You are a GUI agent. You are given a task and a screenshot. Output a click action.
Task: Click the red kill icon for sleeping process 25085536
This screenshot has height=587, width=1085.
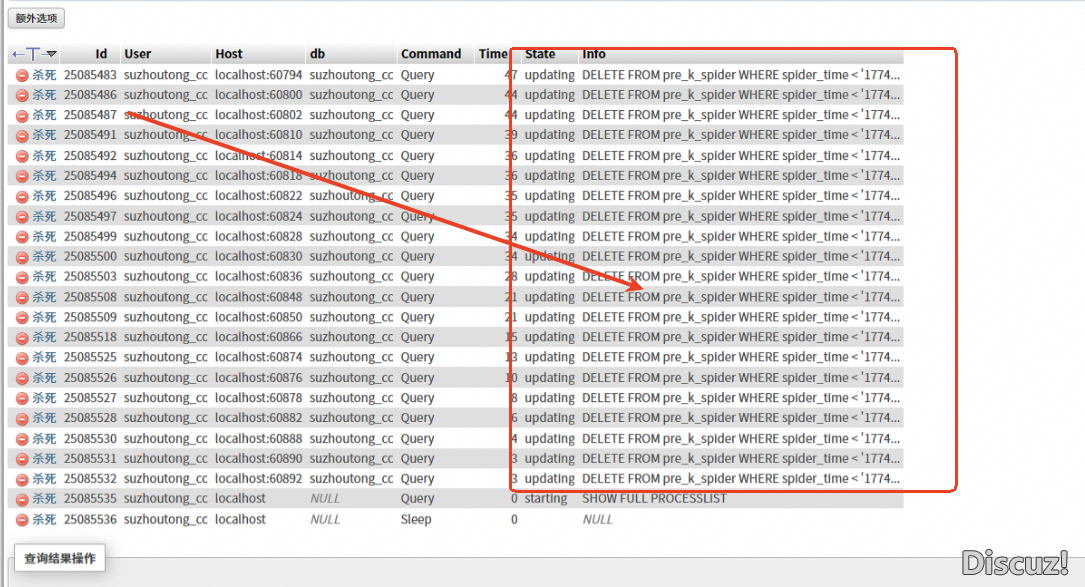coord(22,520)
